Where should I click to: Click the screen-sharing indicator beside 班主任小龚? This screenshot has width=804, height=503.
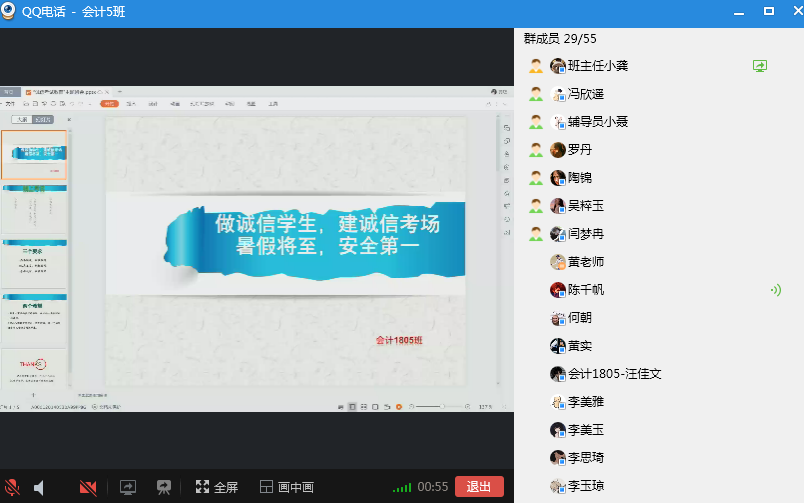[x=760, y=66]
